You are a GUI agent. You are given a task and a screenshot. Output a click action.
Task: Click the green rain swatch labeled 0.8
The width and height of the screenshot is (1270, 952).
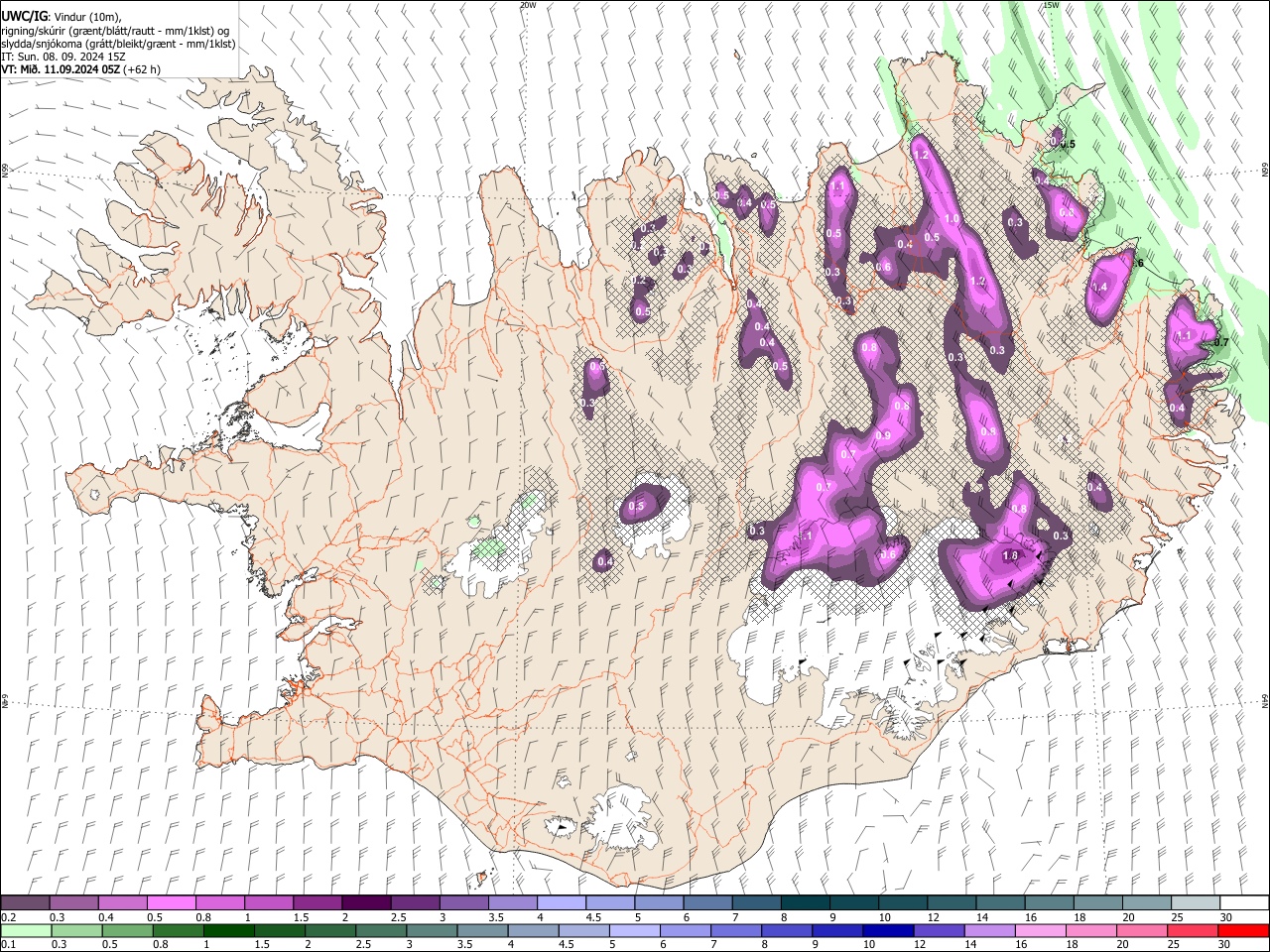point(179,930)
